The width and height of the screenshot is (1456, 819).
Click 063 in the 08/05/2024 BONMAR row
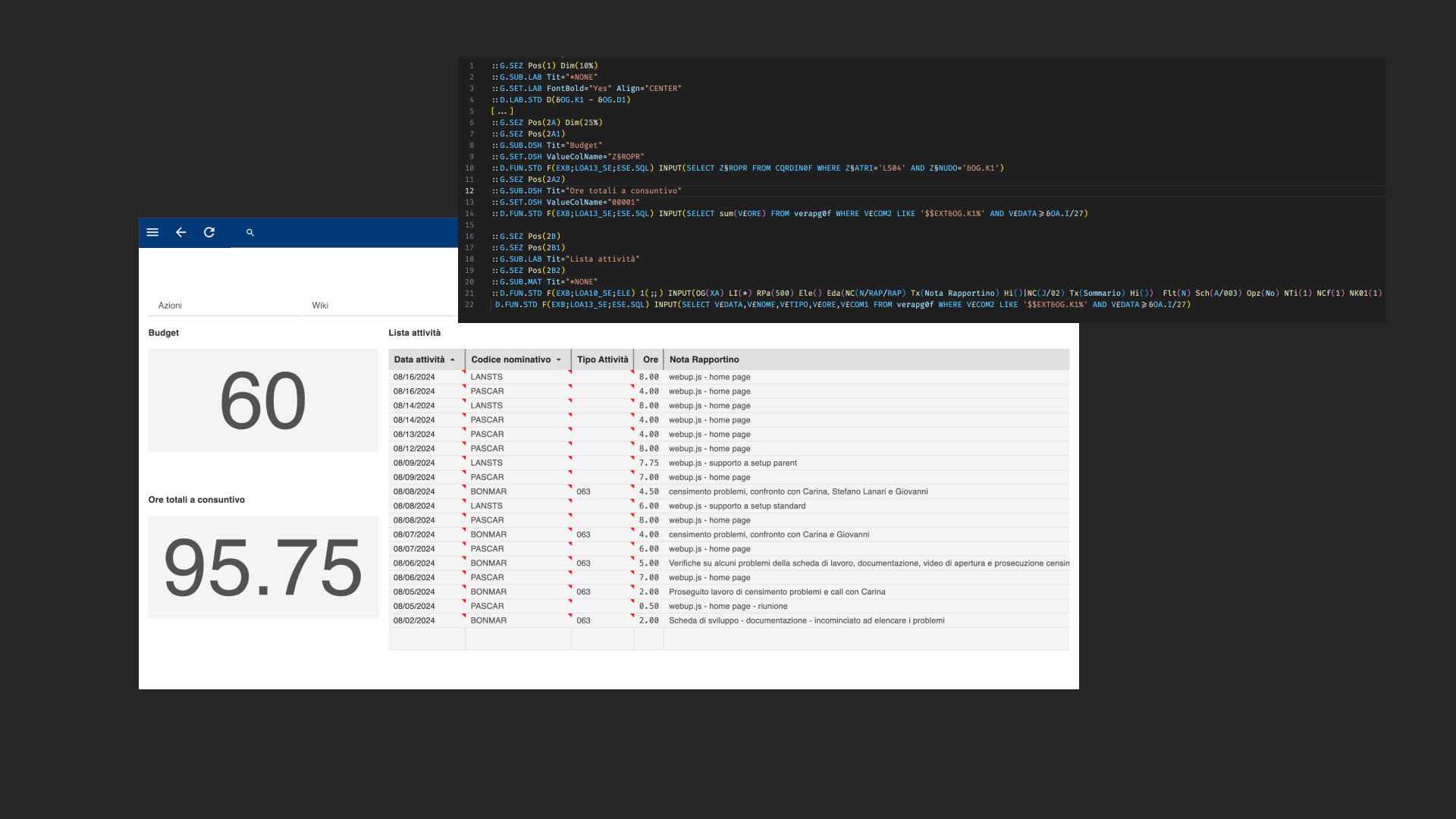[583, 592]
